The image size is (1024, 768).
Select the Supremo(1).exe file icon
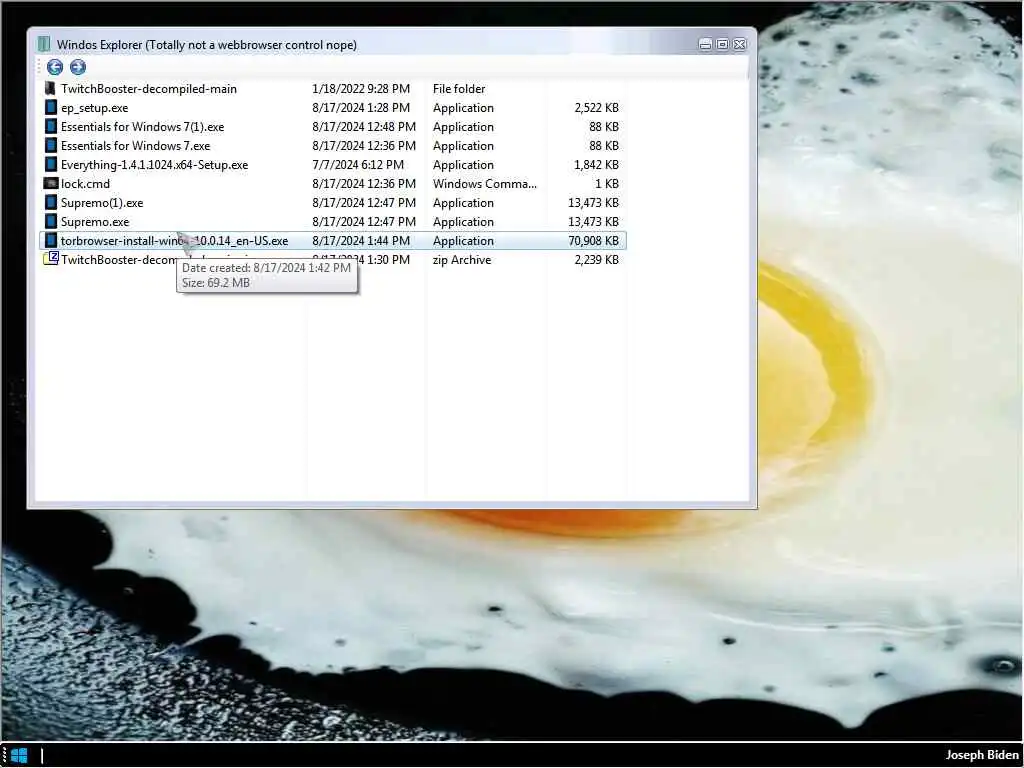tap(50, 202)
